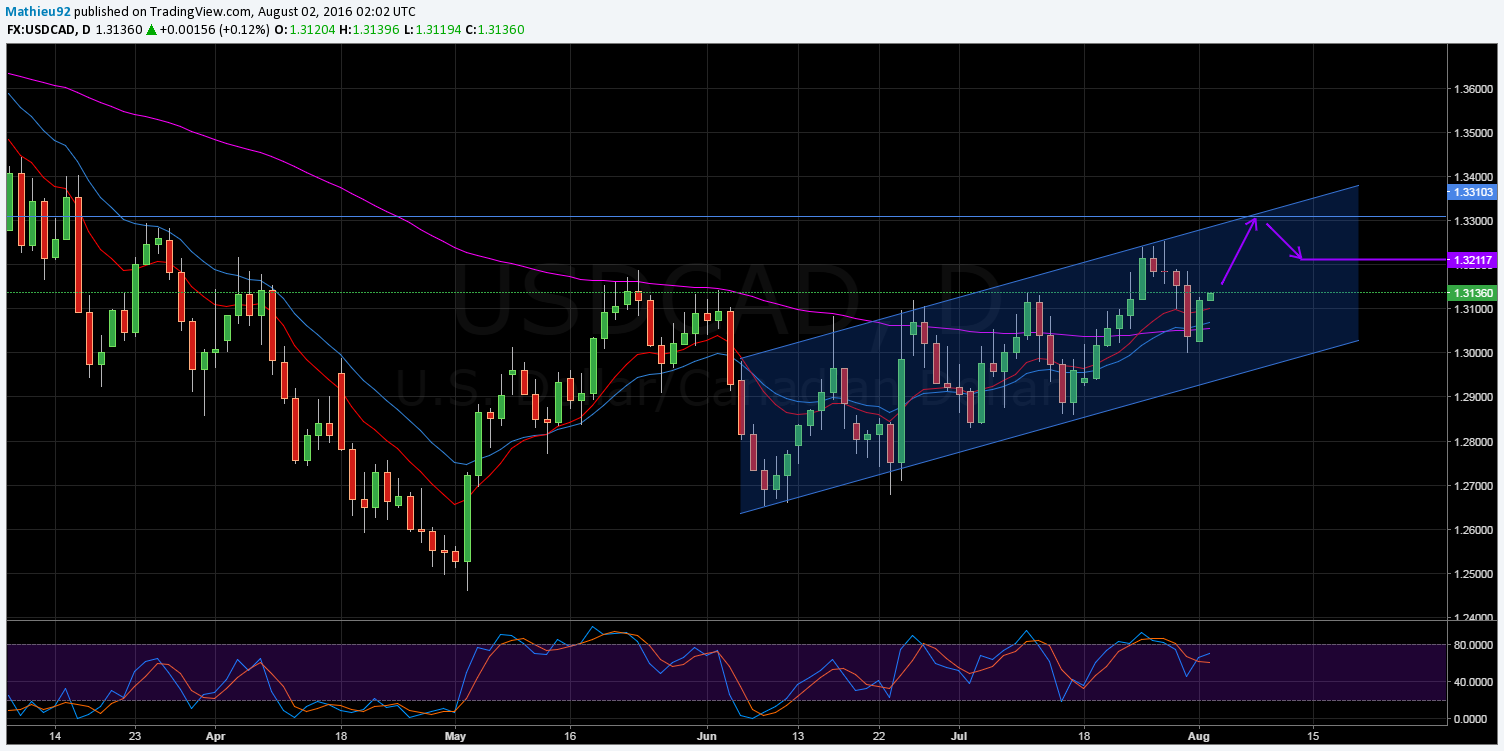Click the 1.25000 price axis value
This screenshot has width=1504, height=751.
(x=1474, y=574)
